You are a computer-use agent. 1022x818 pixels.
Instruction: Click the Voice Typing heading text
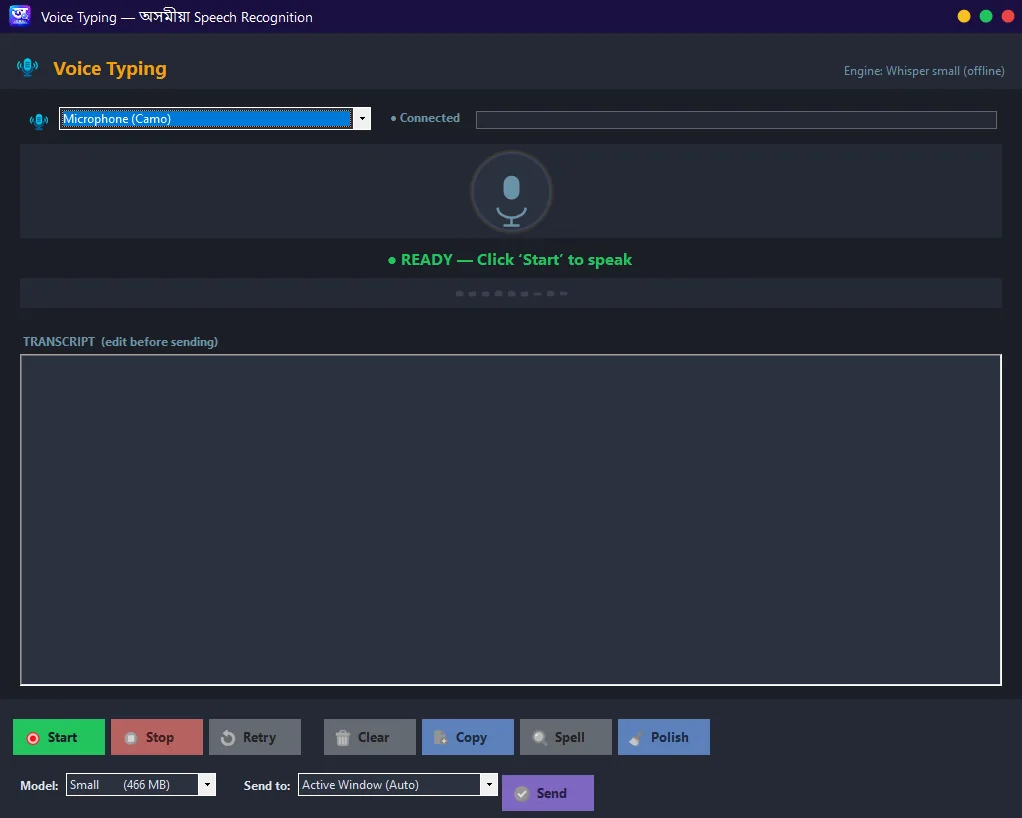click(x=110, y=68)
